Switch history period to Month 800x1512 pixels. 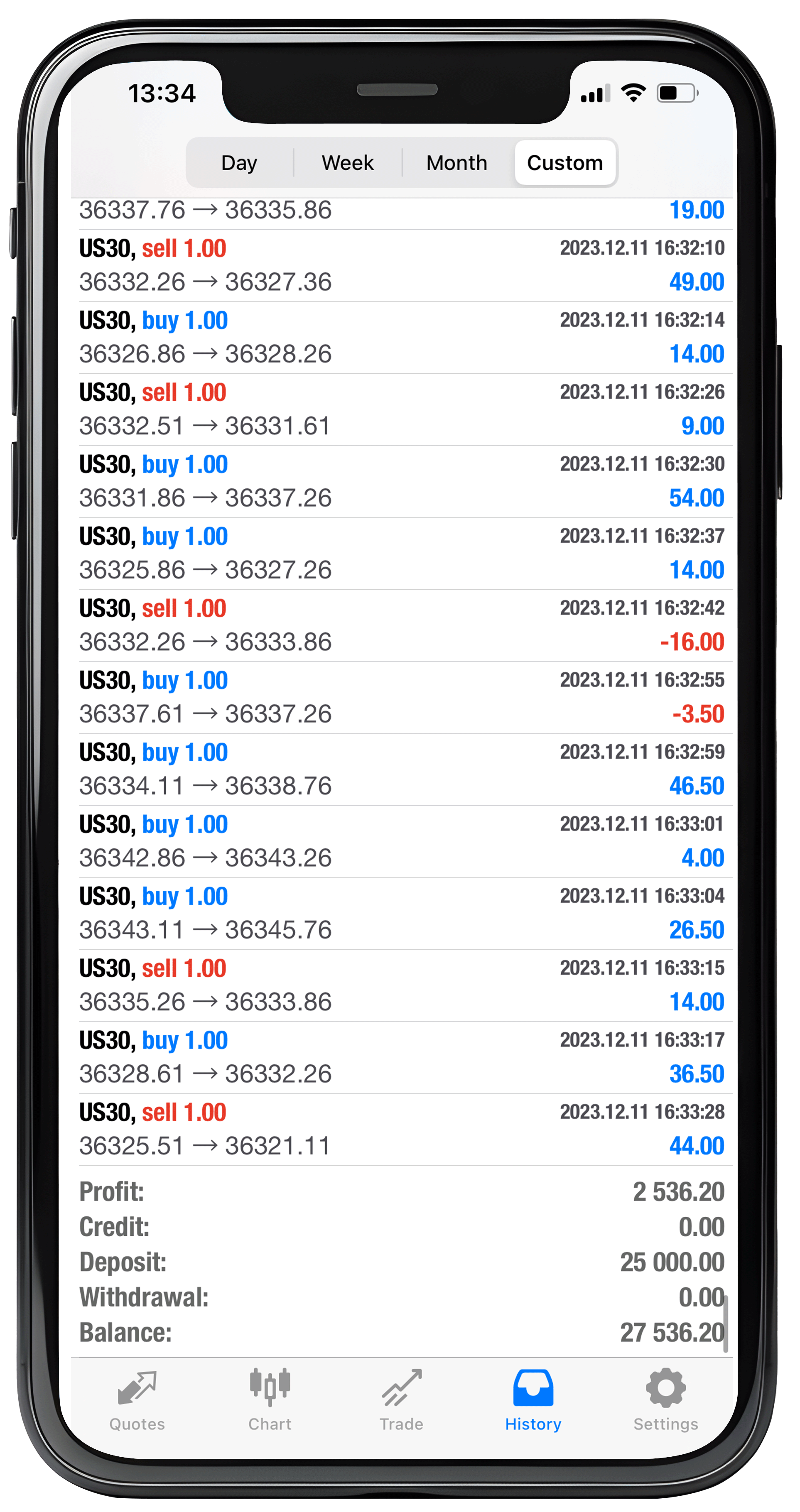[456, 163]
